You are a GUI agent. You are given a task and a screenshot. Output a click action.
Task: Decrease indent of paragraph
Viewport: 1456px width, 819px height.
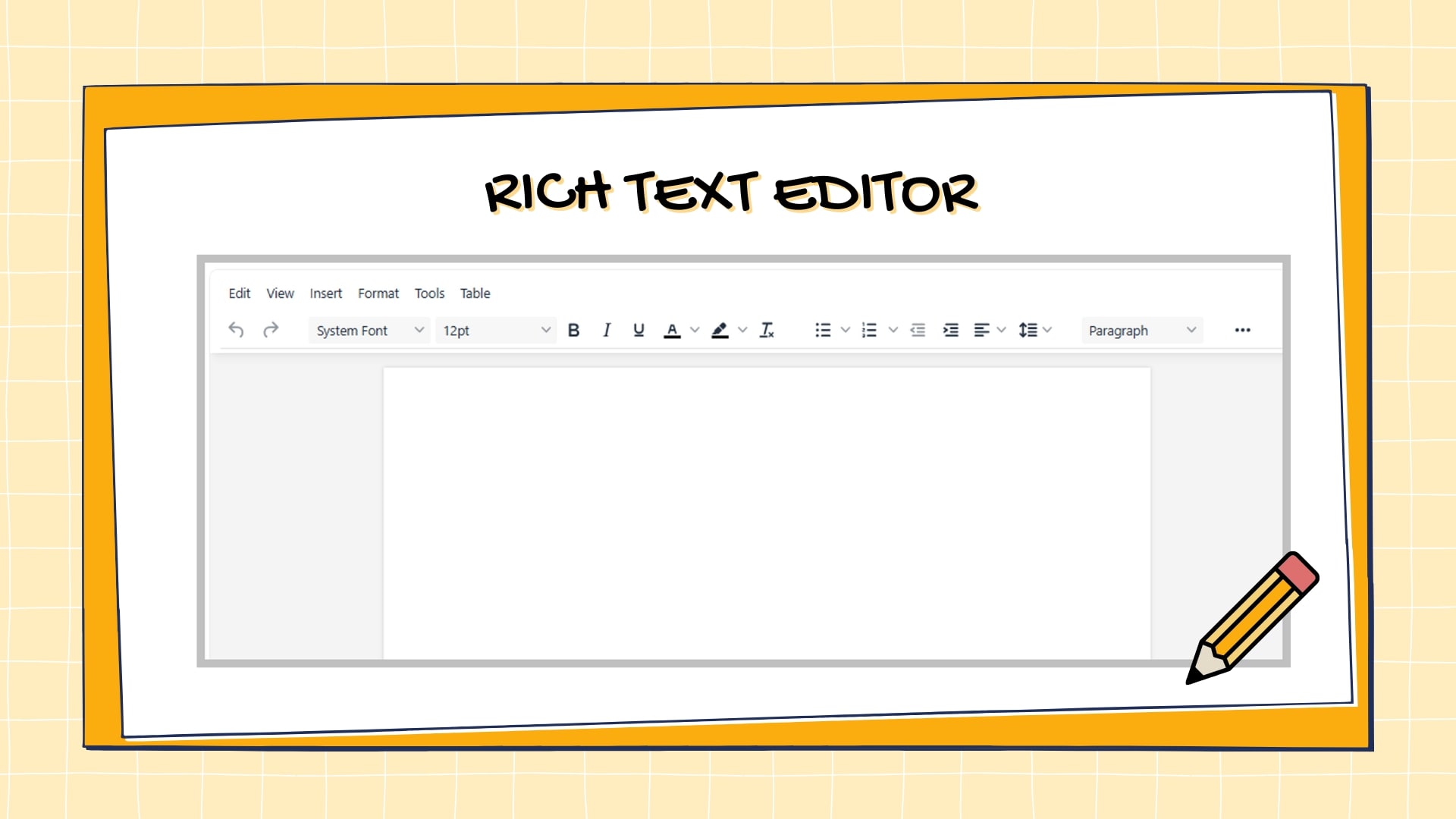point(918,330)
